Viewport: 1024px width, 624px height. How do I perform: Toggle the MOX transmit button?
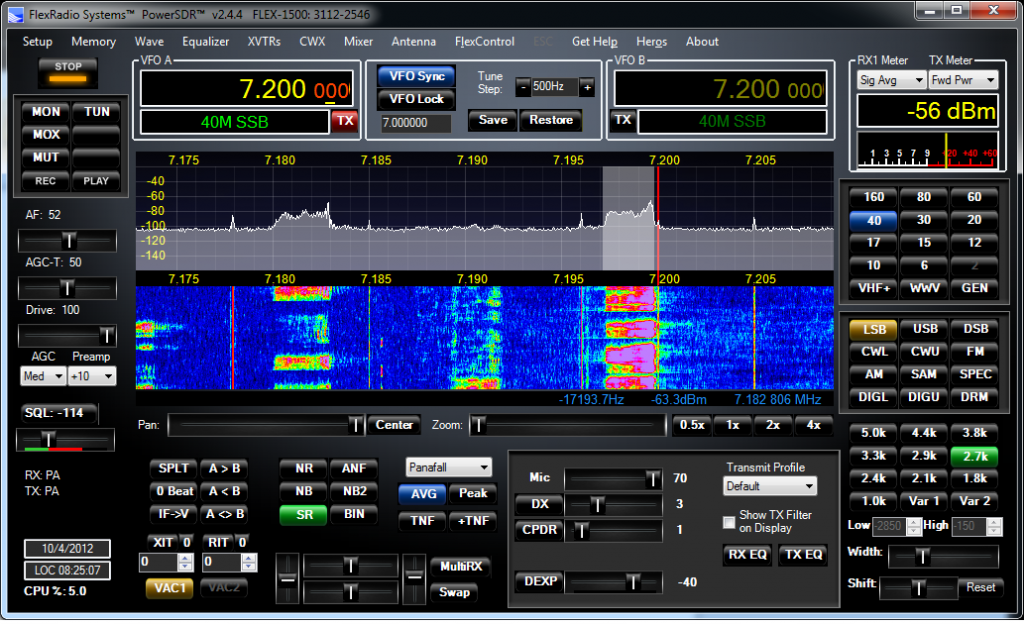tap(46, 134)
